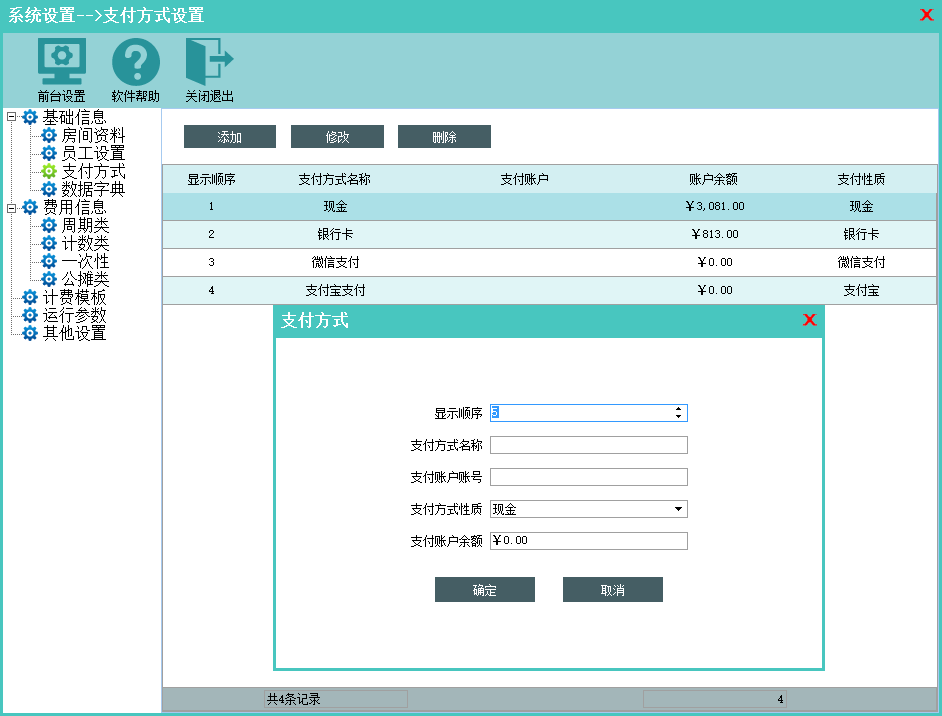Select 房间资料 in the sidebar tree
This screenshot has height=716, width=942.
(x=93, y=135)
